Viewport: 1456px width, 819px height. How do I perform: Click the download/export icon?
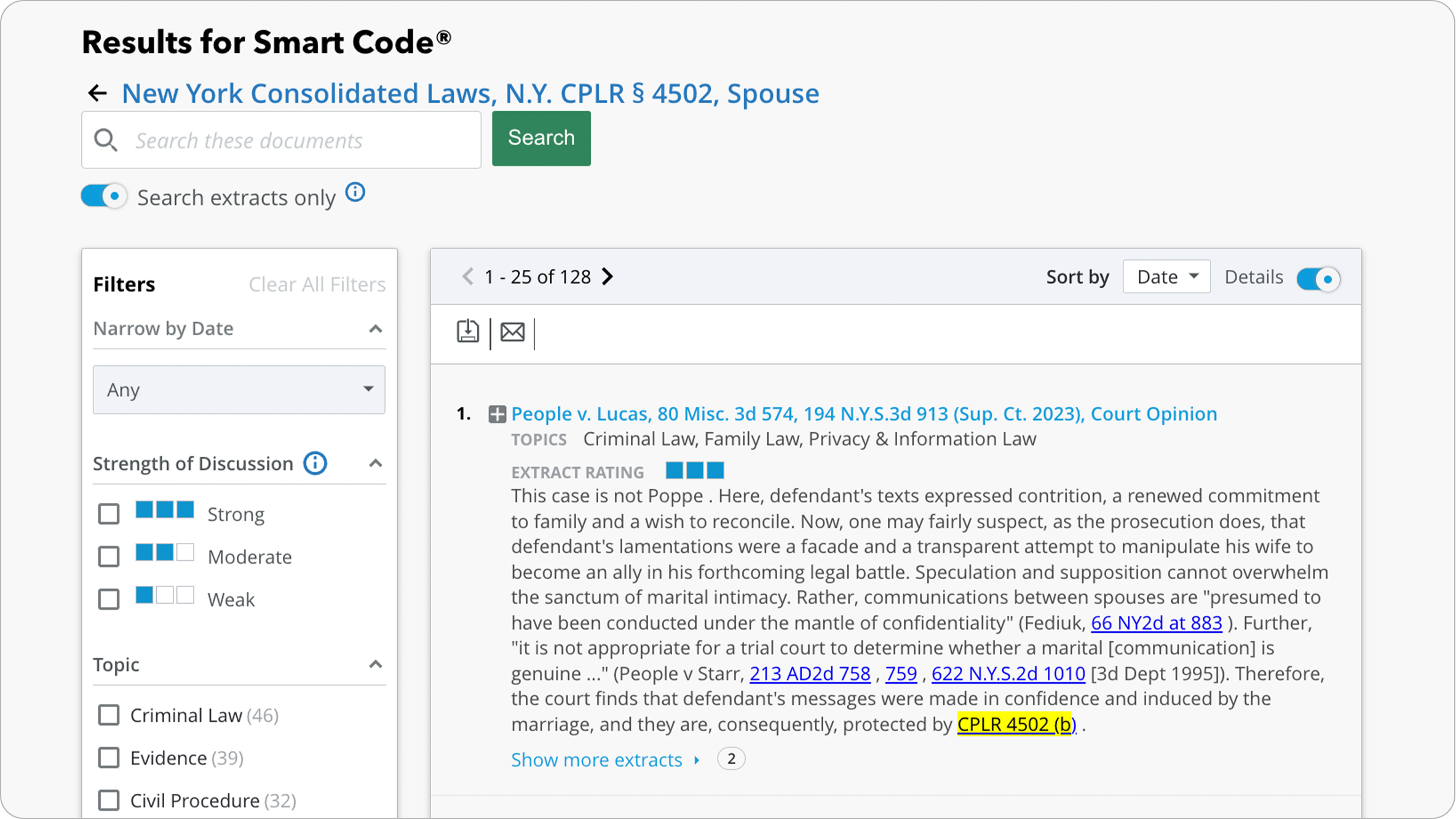point(469,332)
